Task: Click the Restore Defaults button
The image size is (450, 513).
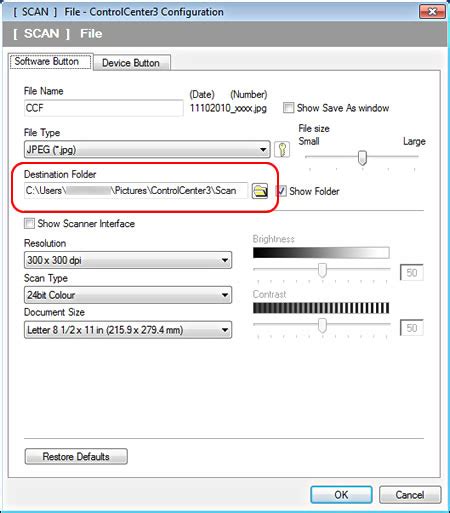Action: tap(76, 456)
